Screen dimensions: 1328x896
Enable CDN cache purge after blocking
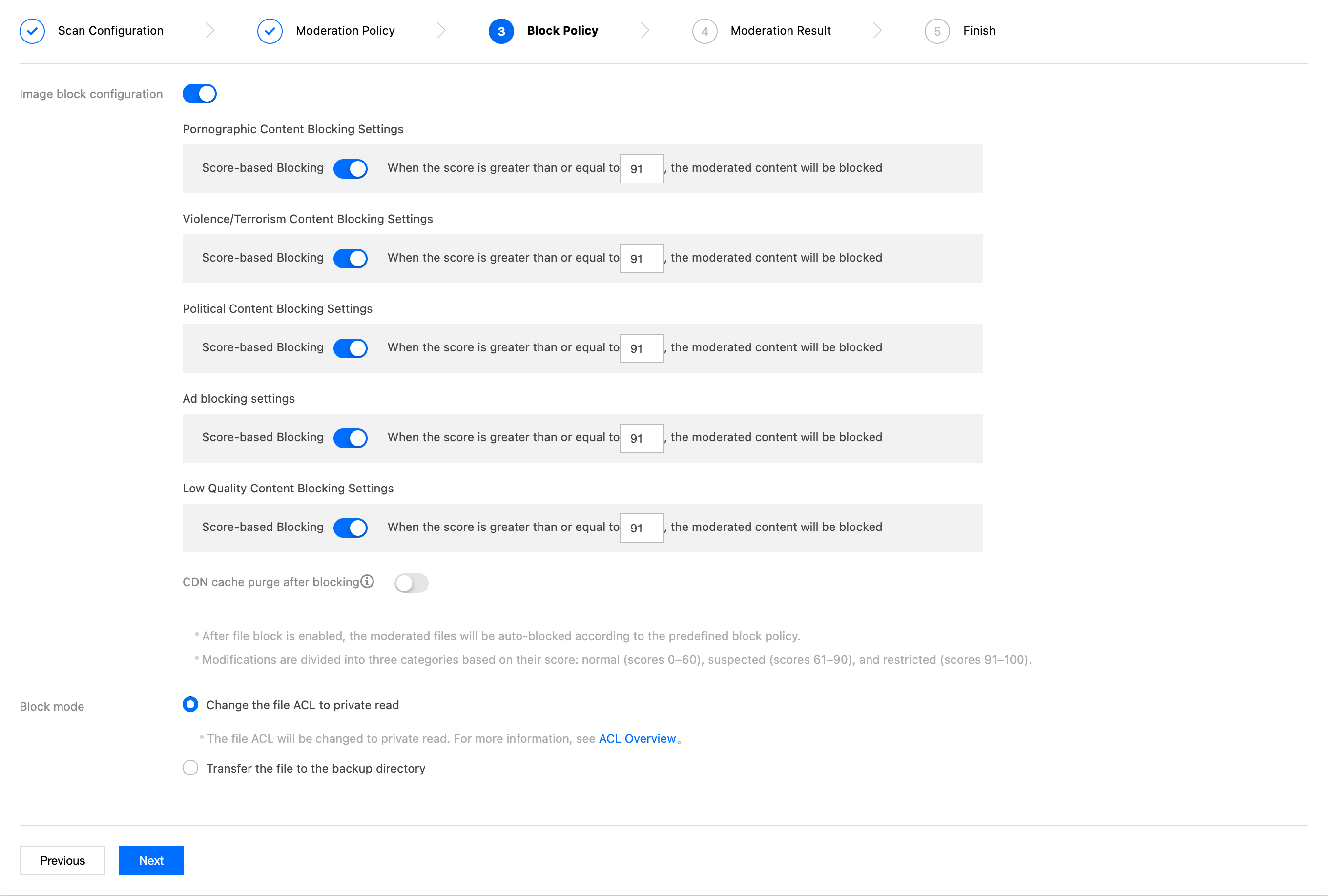411,583
